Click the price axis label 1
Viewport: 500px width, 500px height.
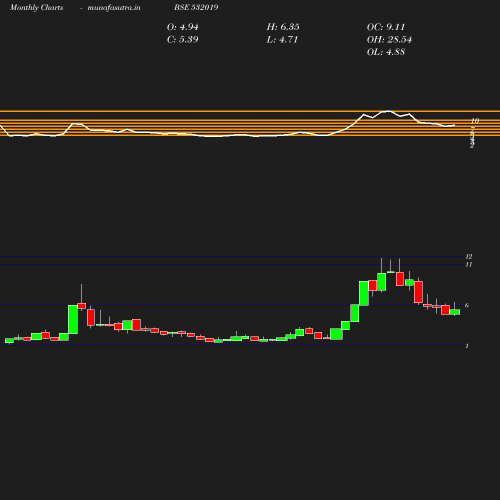pyautogui.click(x=467, y=346)
